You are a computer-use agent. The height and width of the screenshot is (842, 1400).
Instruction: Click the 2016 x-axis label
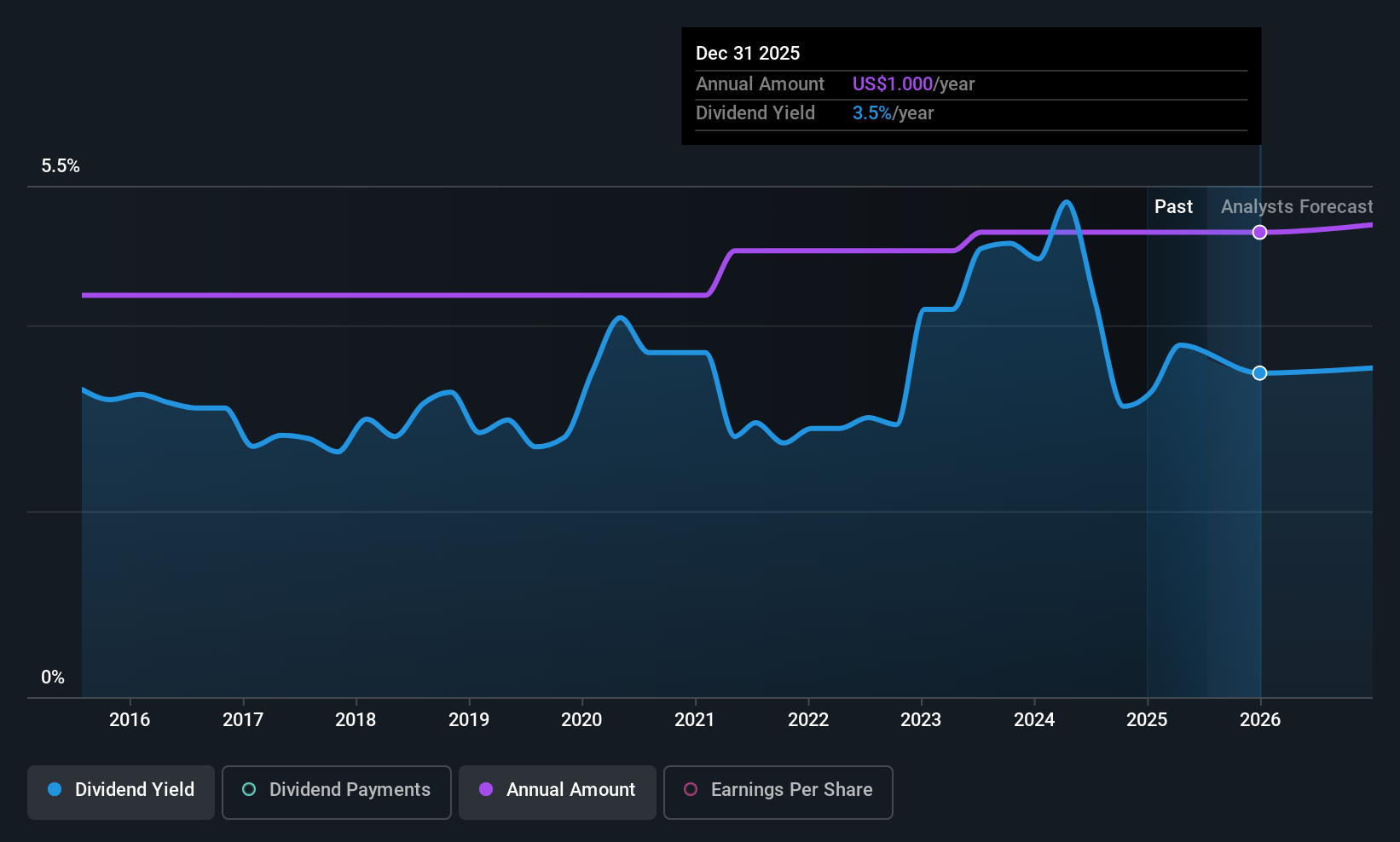[130, 719]
